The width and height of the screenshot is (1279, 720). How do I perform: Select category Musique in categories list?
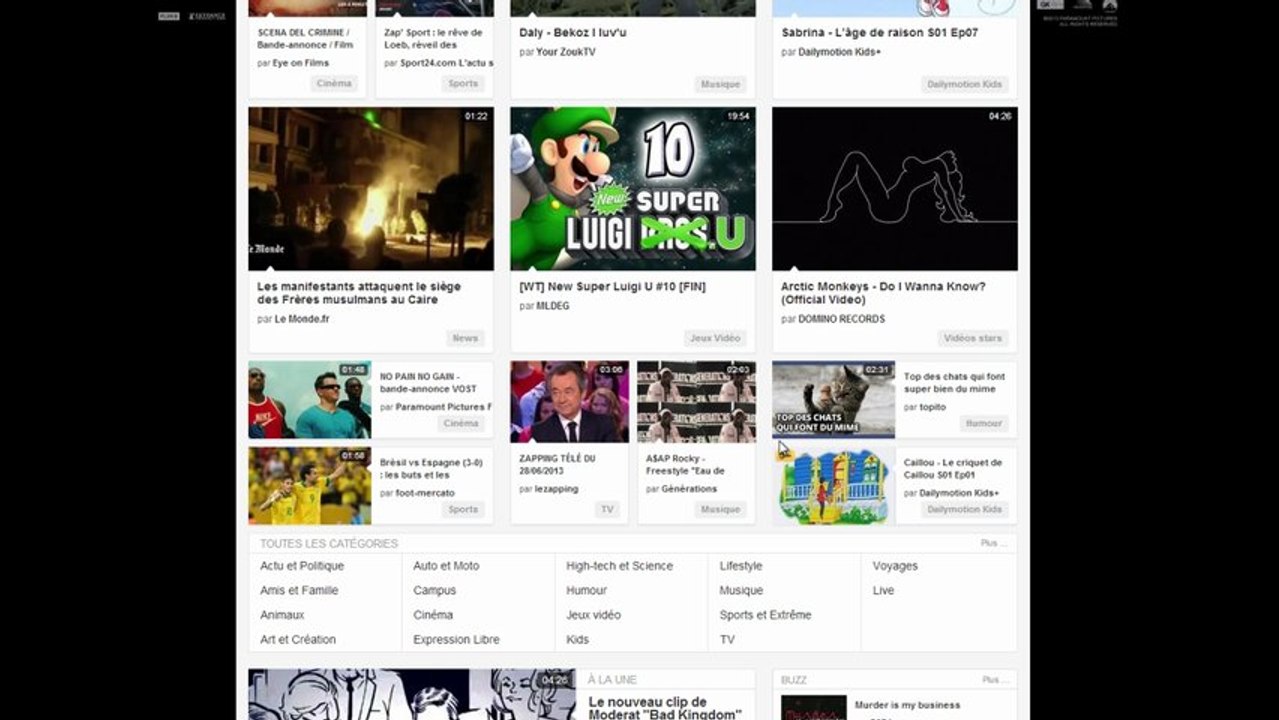click(741, 591)
